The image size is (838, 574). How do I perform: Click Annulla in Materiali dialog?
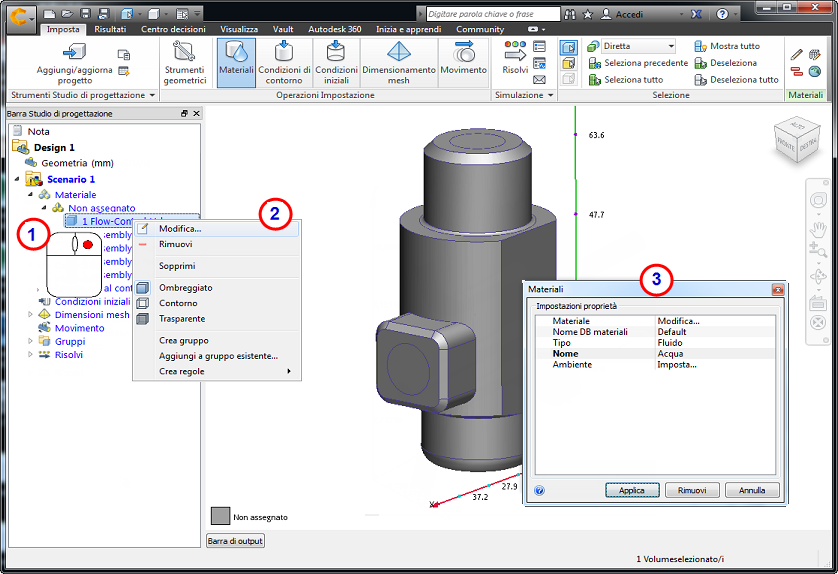tap(752, 490)
